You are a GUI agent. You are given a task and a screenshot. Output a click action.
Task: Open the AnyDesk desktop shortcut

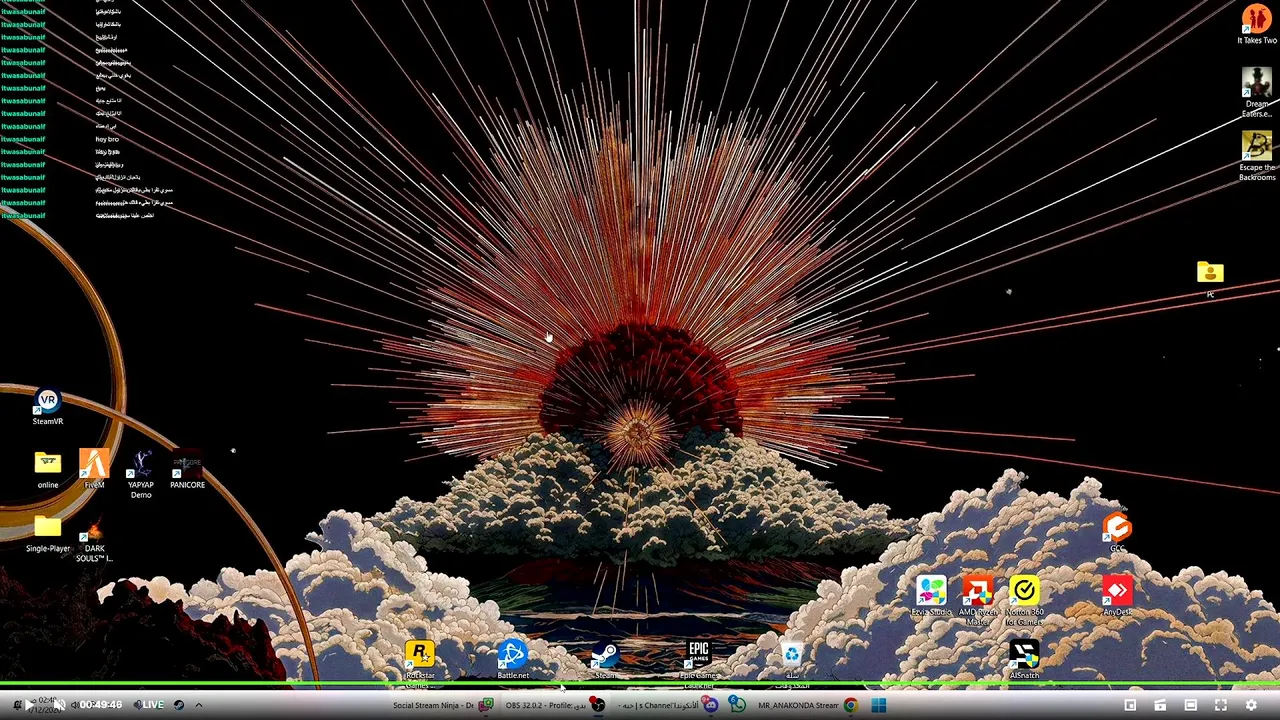(1117, 596)
